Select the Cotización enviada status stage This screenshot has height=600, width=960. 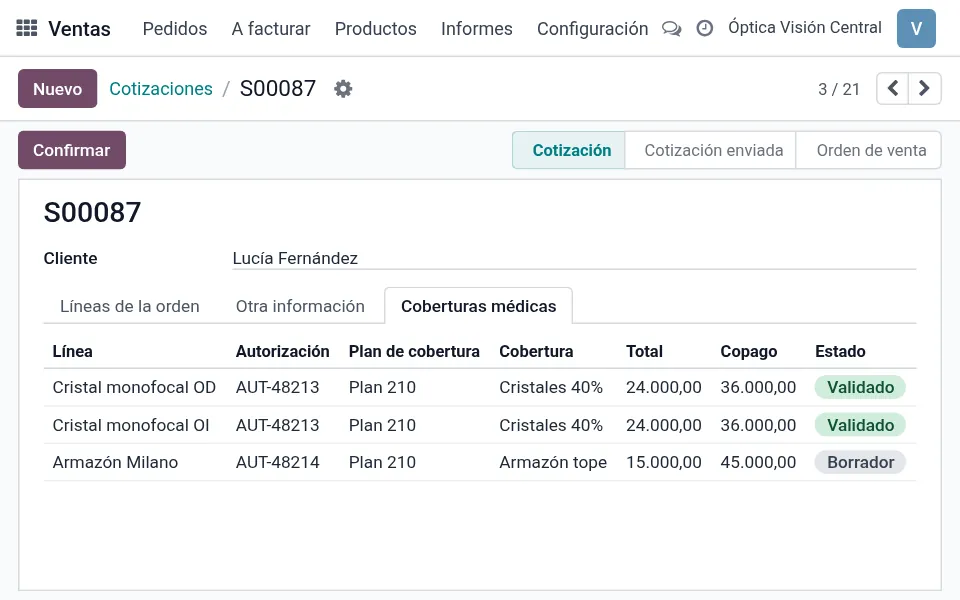click(713, 150)
